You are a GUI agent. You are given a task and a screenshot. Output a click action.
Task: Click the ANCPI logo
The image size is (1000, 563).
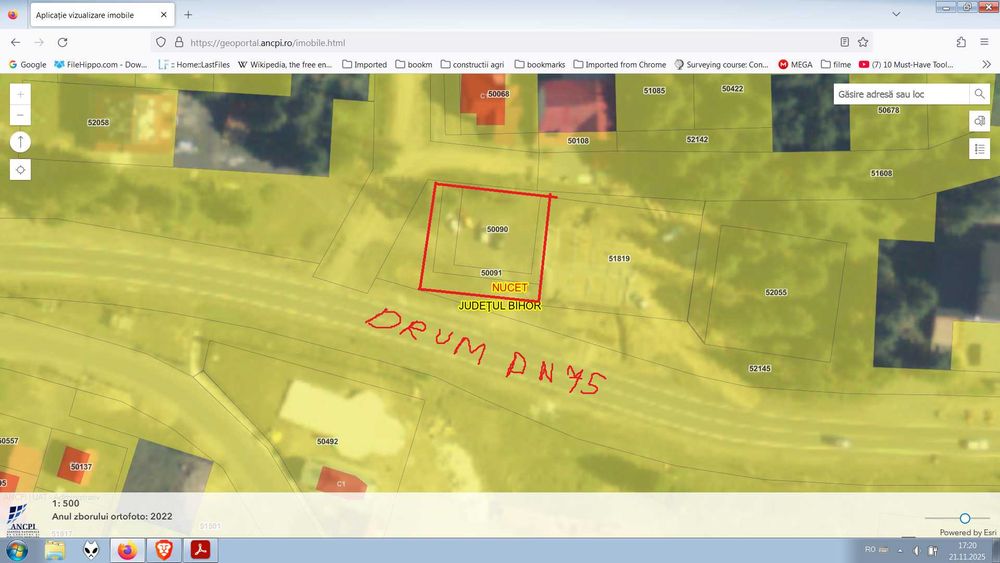click(x=23, y=519)
